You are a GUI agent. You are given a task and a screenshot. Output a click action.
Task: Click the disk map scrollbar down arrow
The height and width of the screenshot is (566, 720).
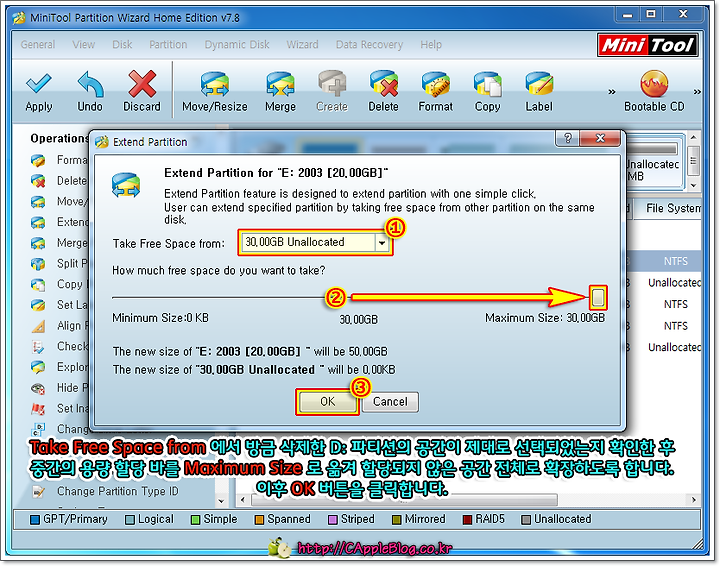pos(693,185)
